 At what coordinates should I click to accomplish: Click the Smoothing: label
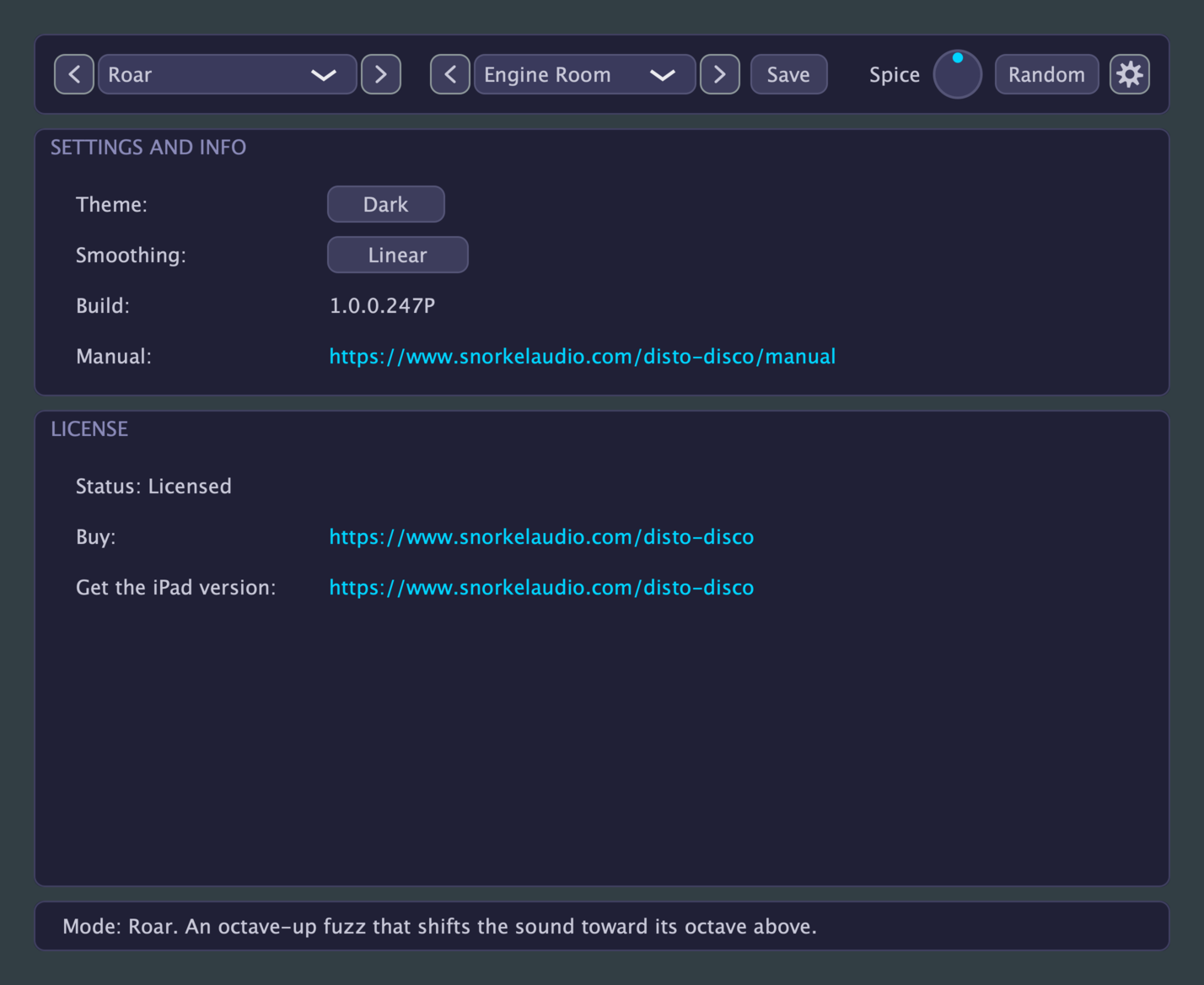click(131, 256)
